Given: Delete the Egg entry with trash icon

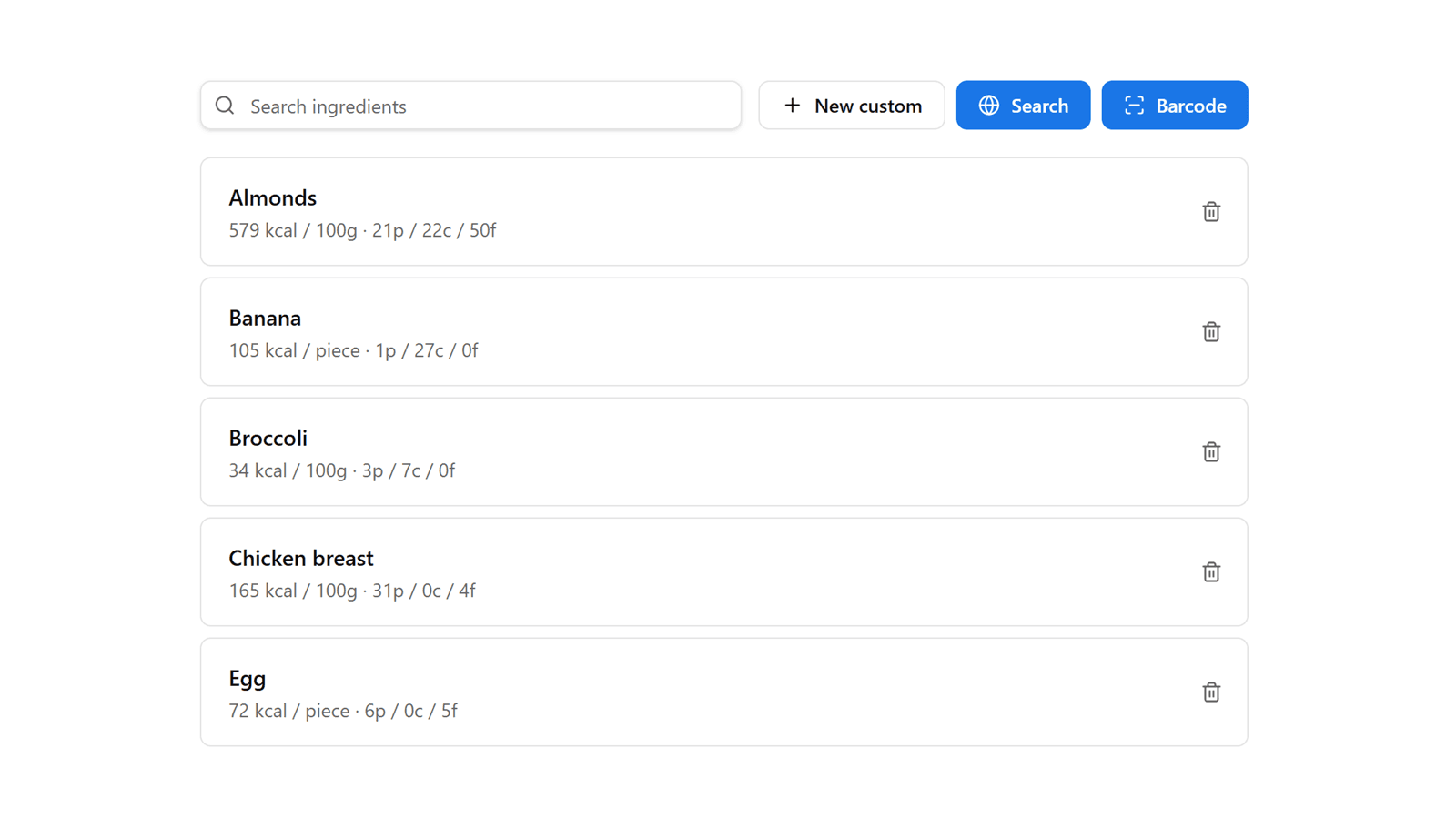Looking at the screenshot, I should (1210, 692).
